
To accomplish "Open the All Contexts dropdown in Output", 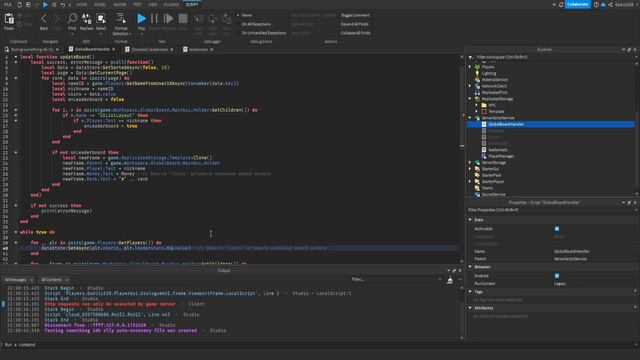I will coord(54,280).
